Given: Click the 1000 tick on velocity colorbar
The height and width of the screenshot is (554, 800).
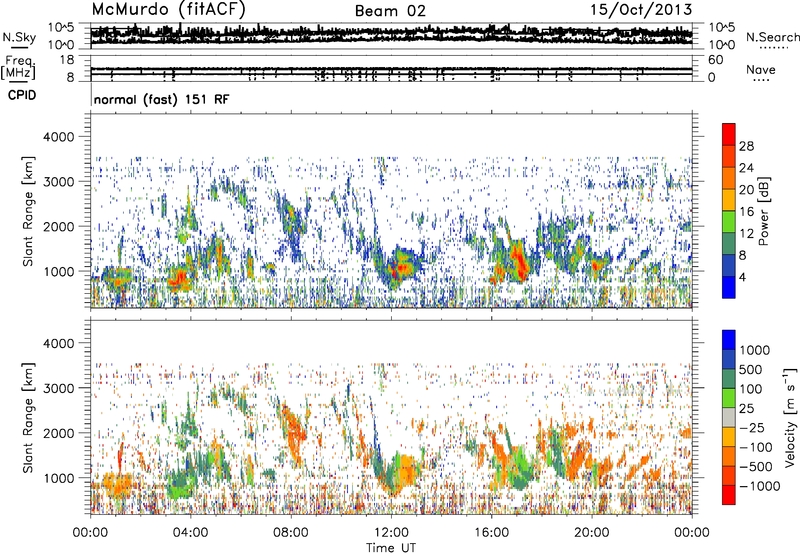Looking at the screenshot, I should pos(754,350).
